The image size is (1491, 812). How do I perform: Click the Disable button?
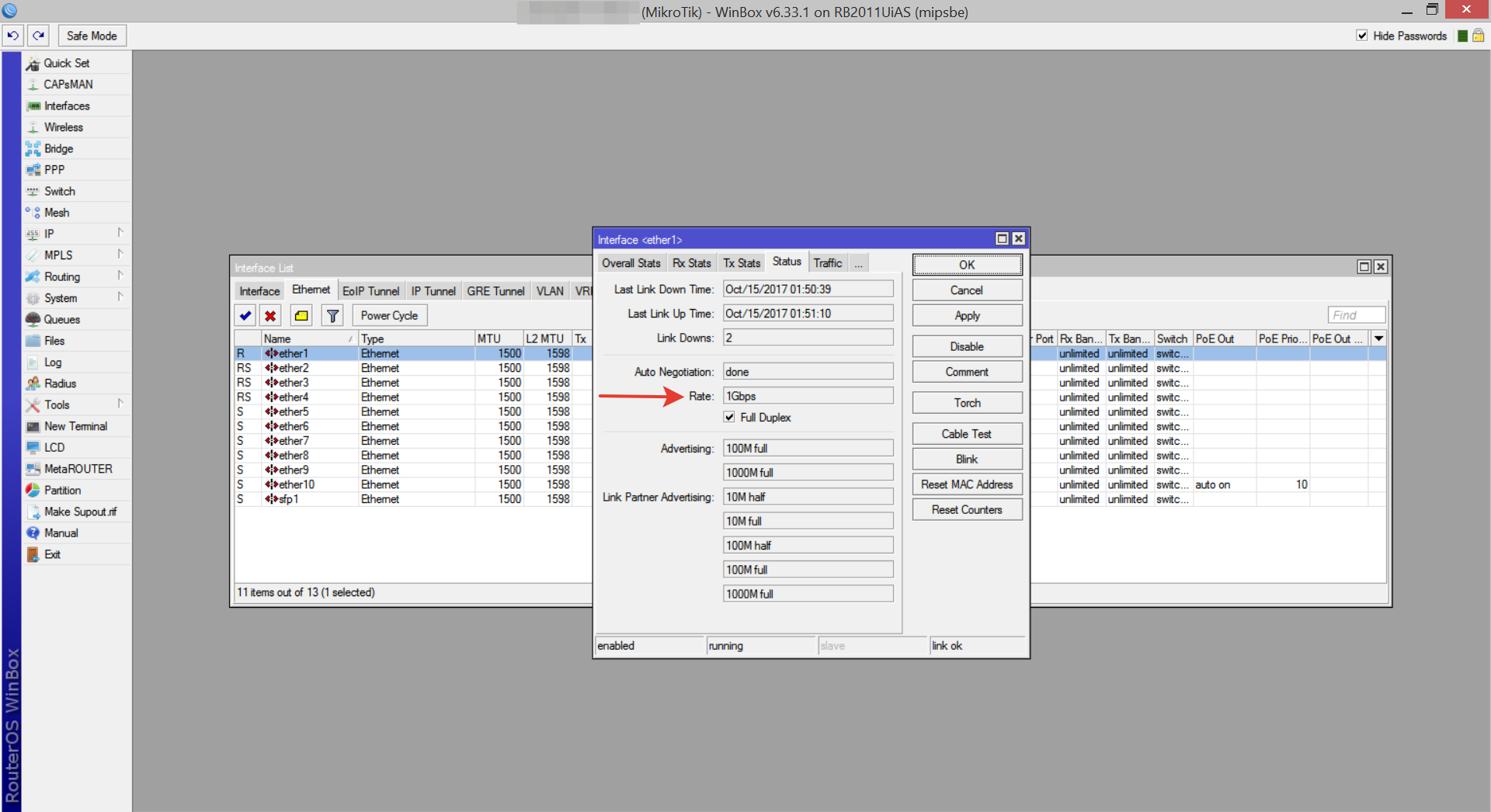click(x=967, y=346)
